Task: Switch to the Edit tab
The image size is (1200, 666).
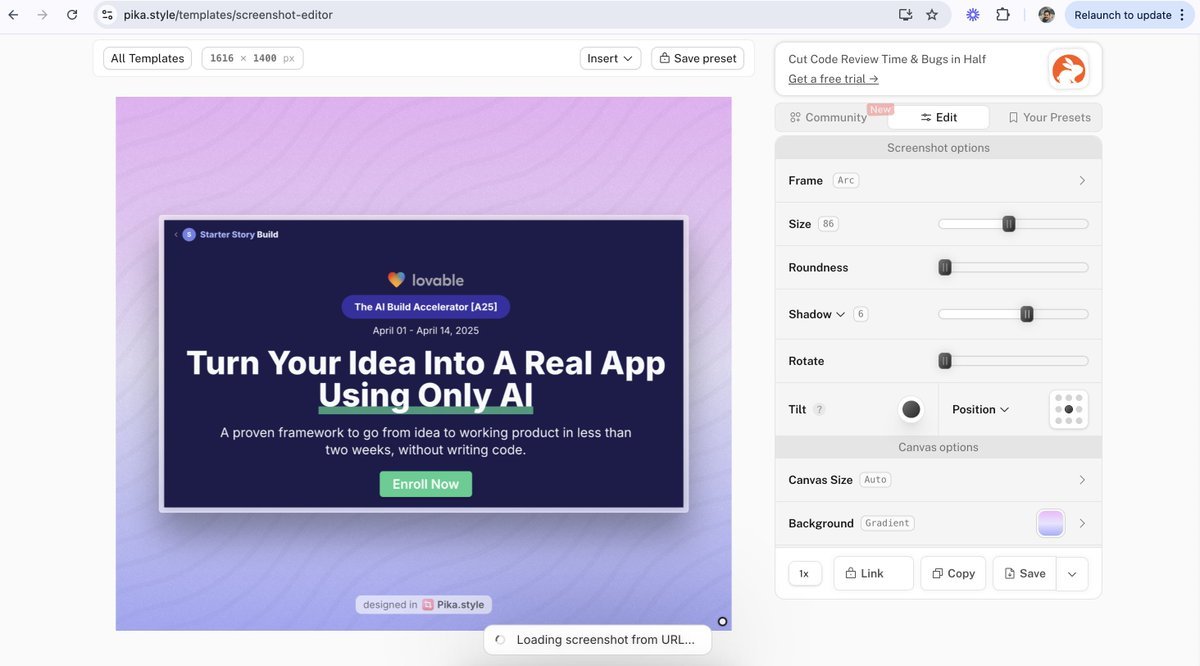Action: (x=938, y=117)
